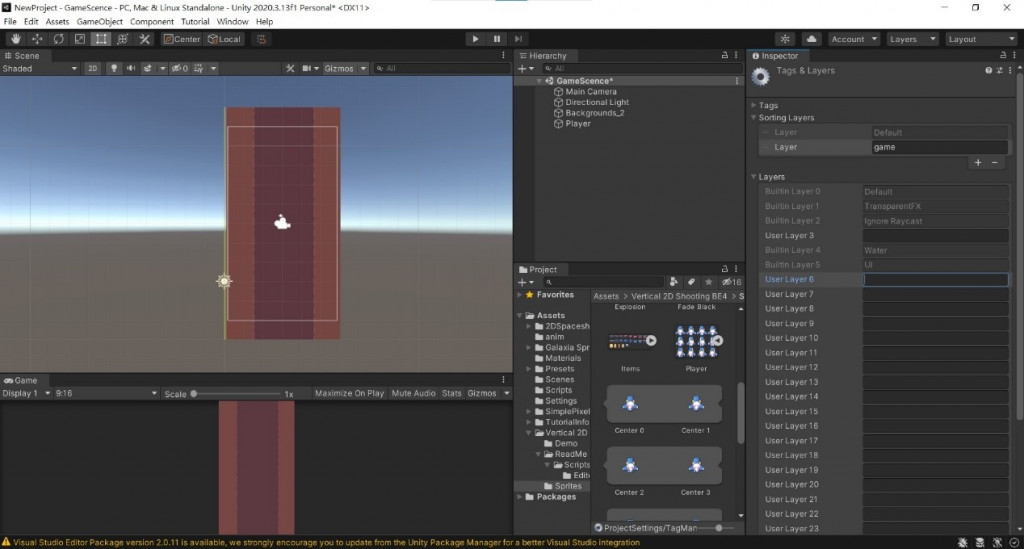Open the Layout dropdown
The height and width of the screenshot is (549, 1024).
tap(981, 39)
